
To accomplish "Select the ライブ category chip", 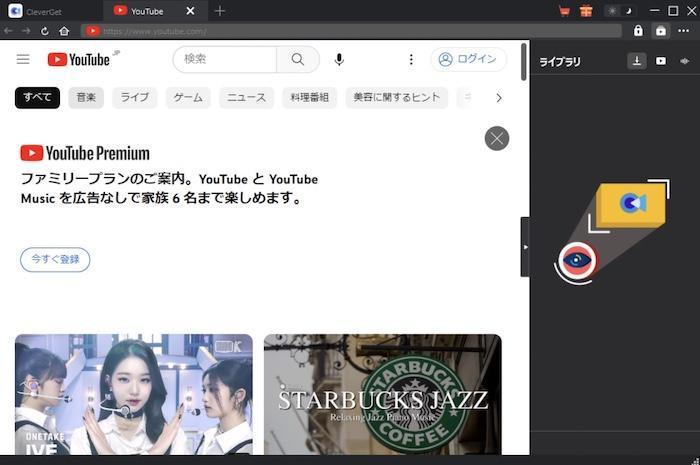I will [x=135, y=98].
